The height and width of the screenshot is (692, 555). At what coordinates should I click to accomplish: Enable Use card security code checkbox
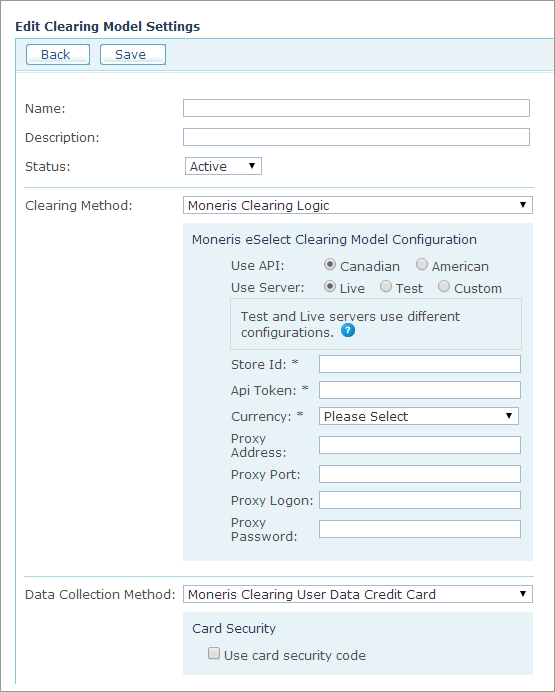coord(214,653)
